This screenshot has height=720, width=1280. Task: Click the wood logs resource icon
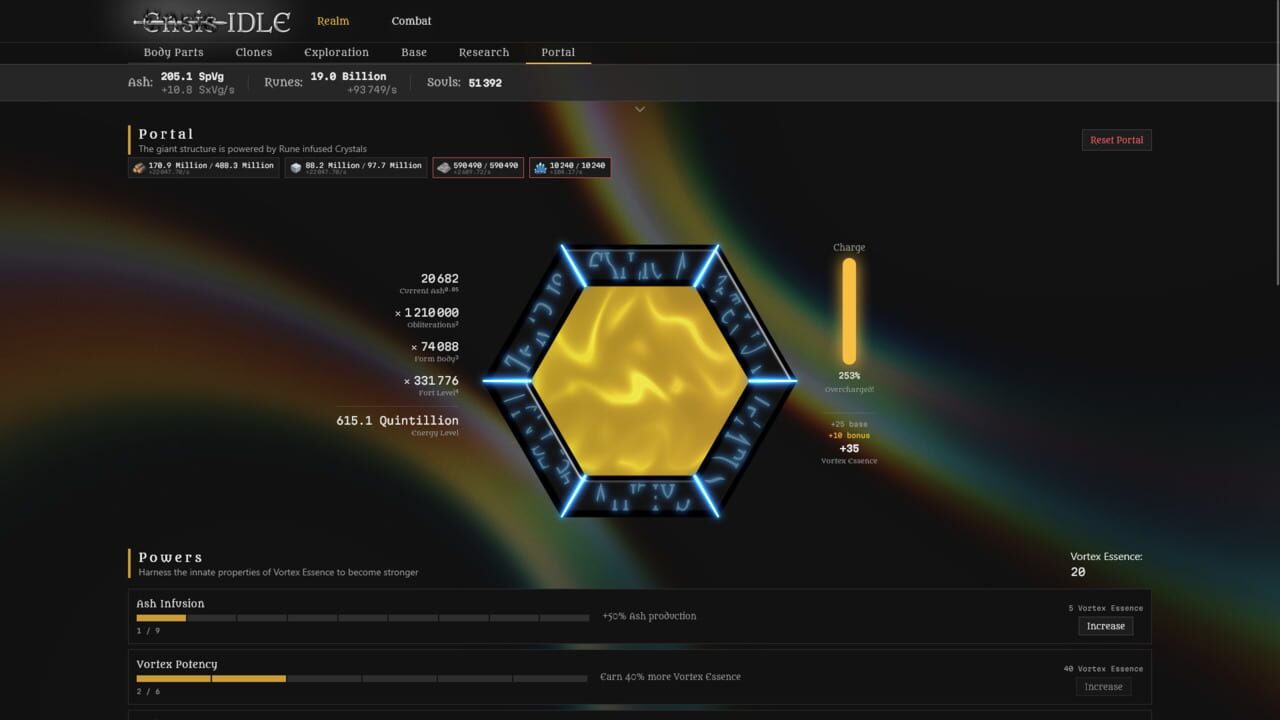138,167
